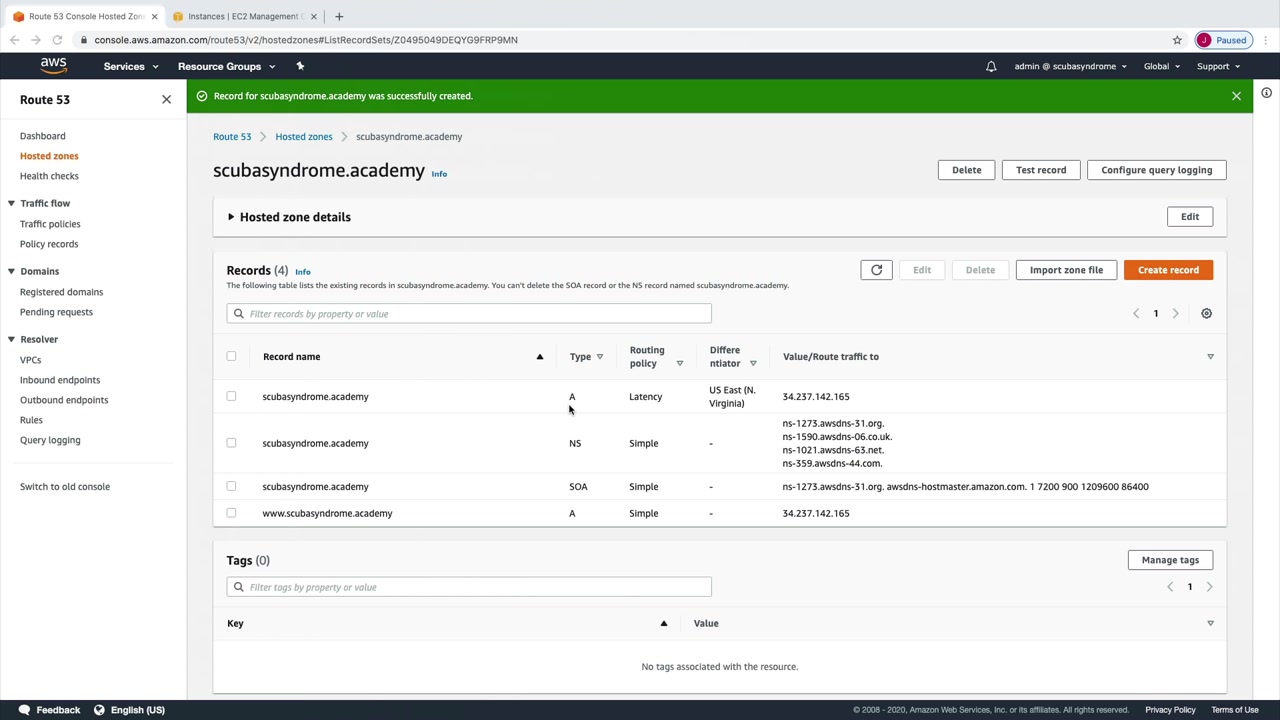Focus the Filter records search field
Image resolution: width=1280 pixels, height=720 pixels.
tap(469, 314)
